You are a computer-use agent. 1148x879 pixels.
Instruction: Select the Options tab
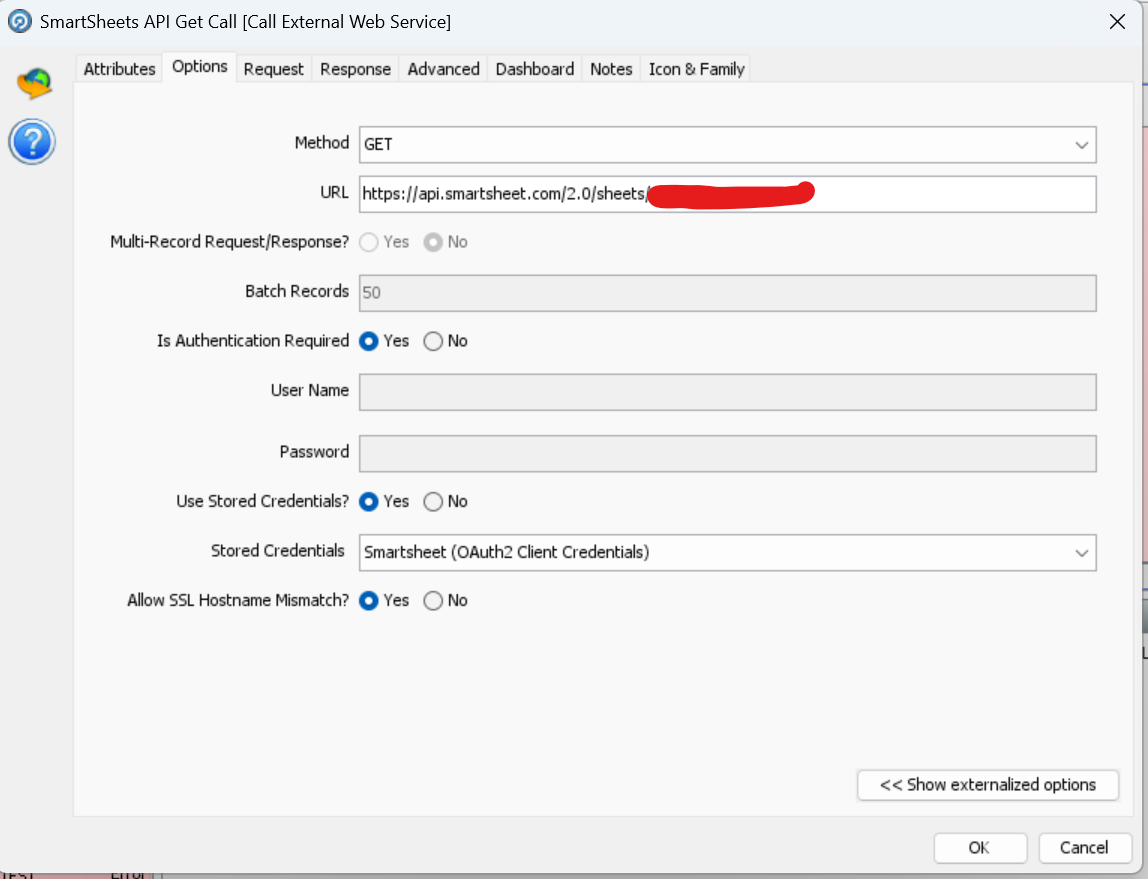click(200, 67)
